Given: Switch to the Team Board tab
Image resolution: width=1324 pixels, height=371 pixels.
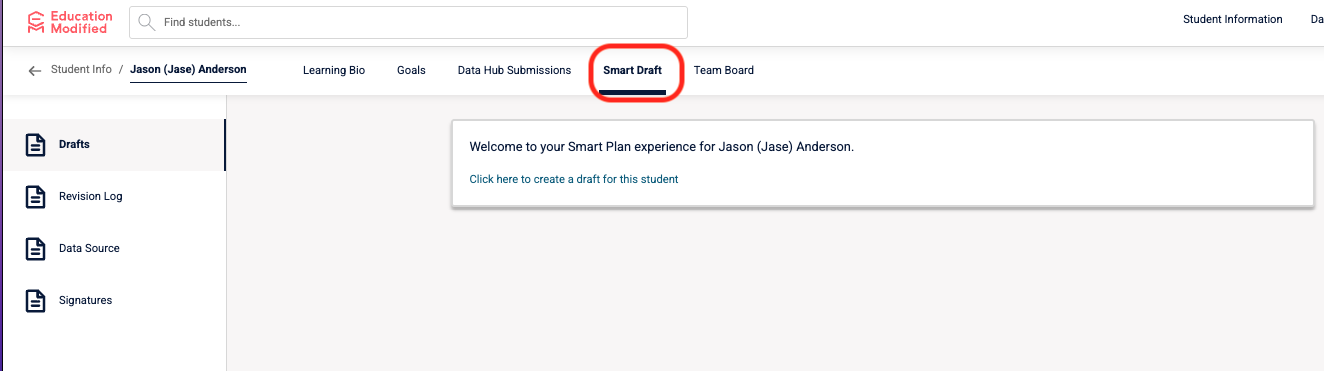Looking at the screenshot, I should click(724, 70).
